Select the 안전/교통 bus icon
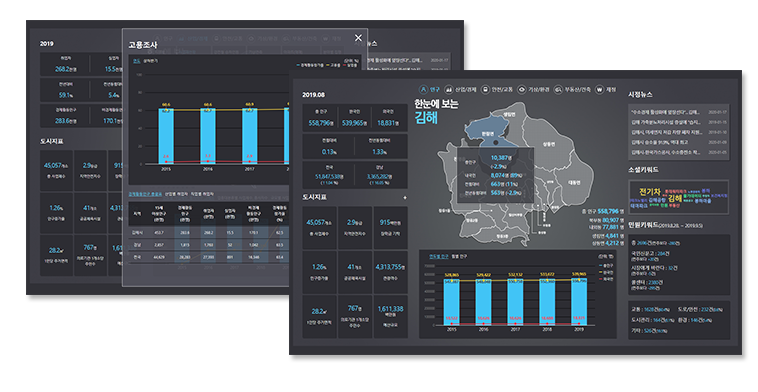758x392 pixels. 485,90
